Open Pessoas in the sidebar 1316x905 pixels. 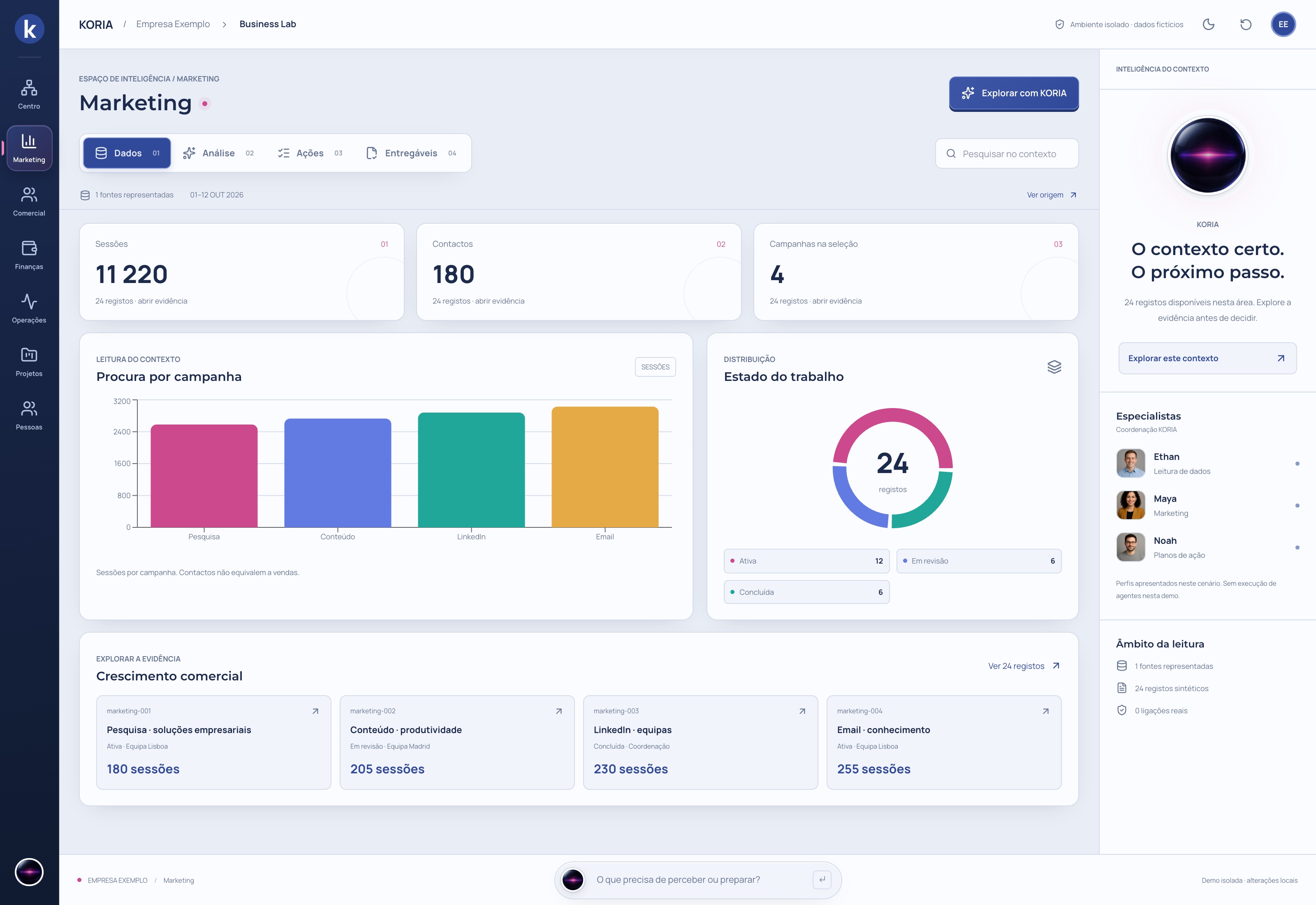click(x=29, y=415)
